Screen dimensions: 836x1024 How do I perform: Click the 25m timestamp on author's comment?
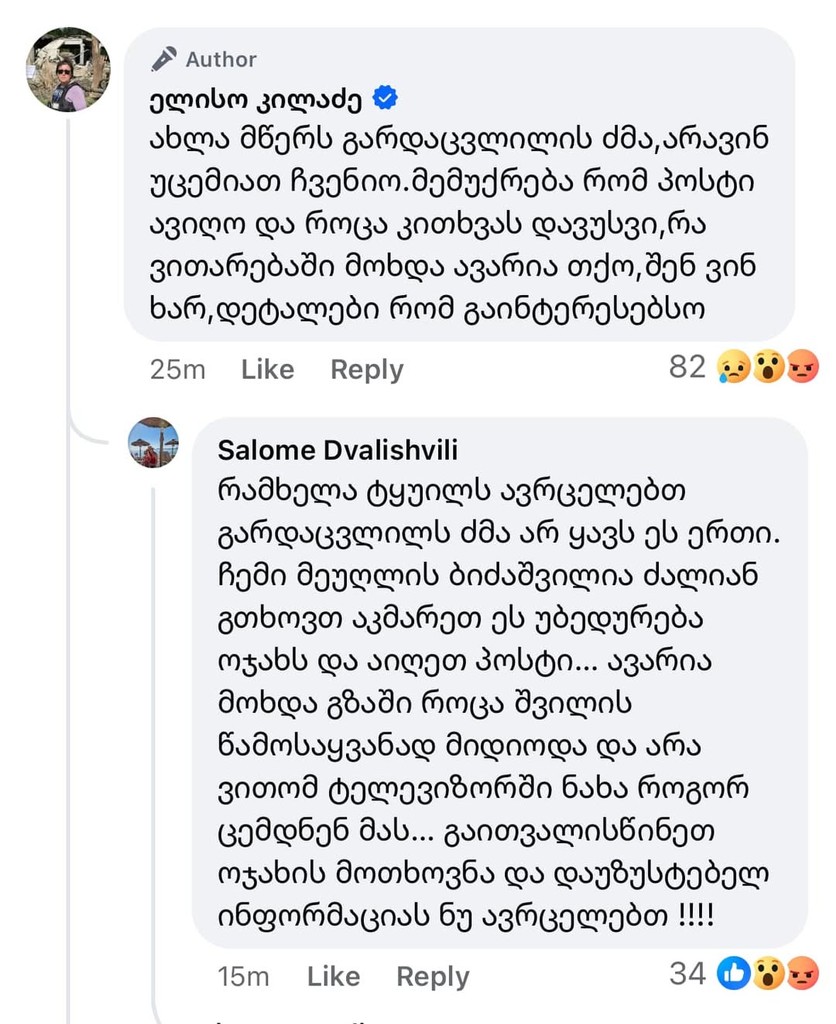tap(177, 370)
